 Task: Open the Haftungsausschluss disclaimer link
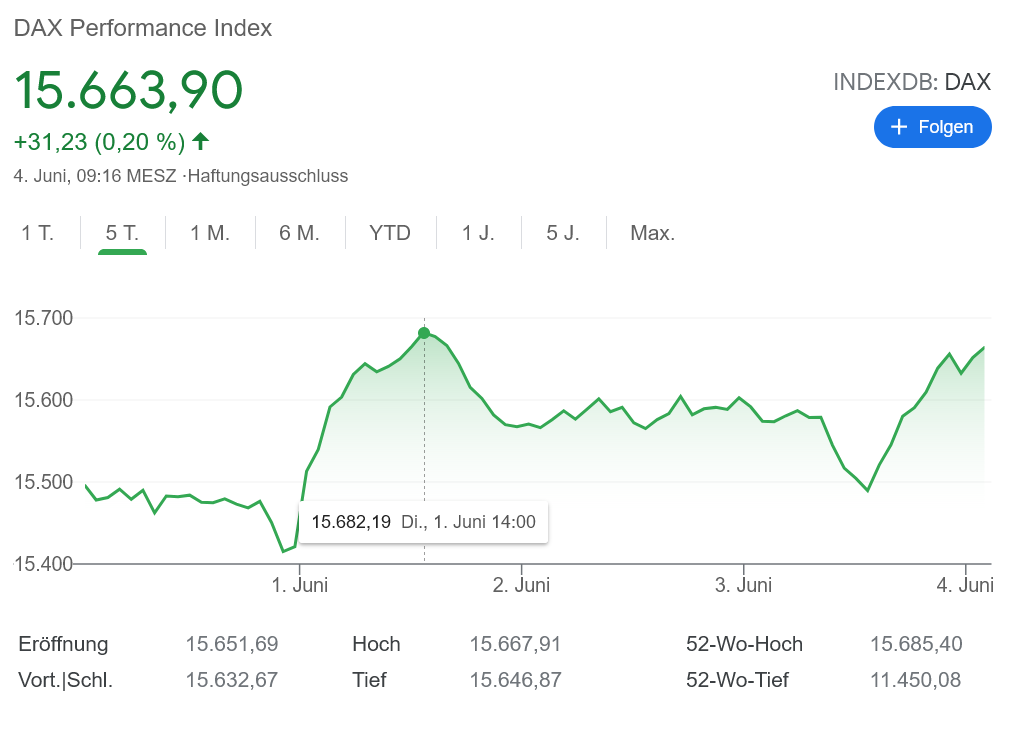(267, 176)
